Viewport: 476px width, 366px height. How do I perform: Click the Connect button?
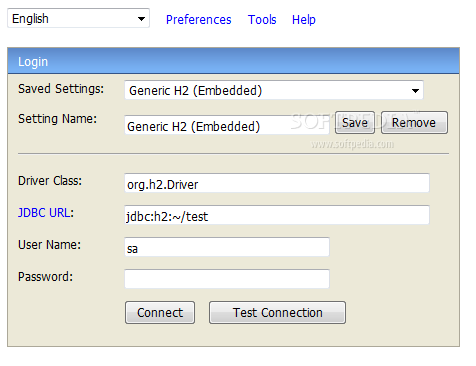pos(160,313)
